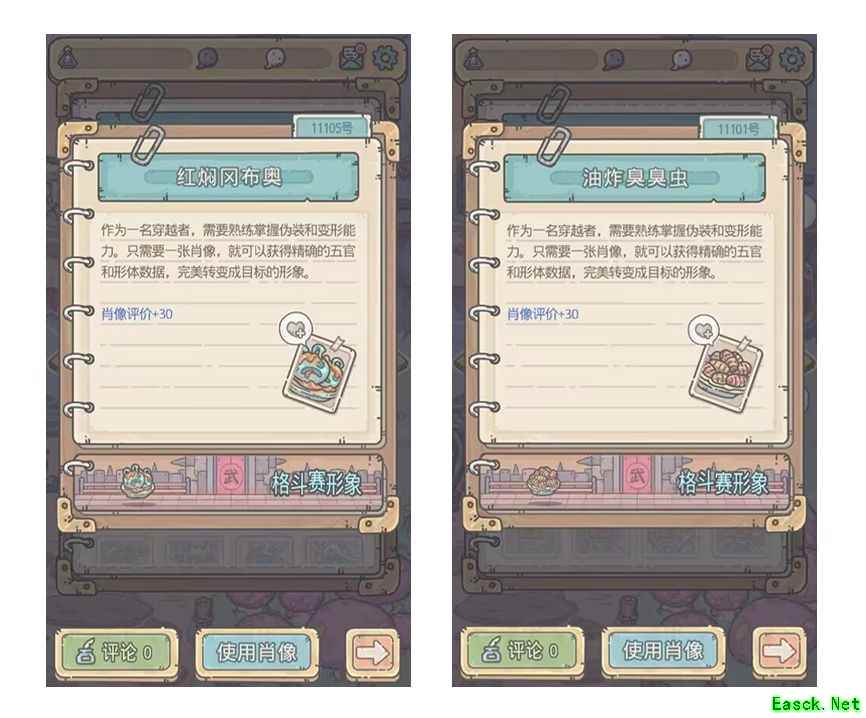This screenshot has width=866, height=718.
Task: Tap flask icon in right screen top bar
Action: pyautogui.click(x=473, y=56)
